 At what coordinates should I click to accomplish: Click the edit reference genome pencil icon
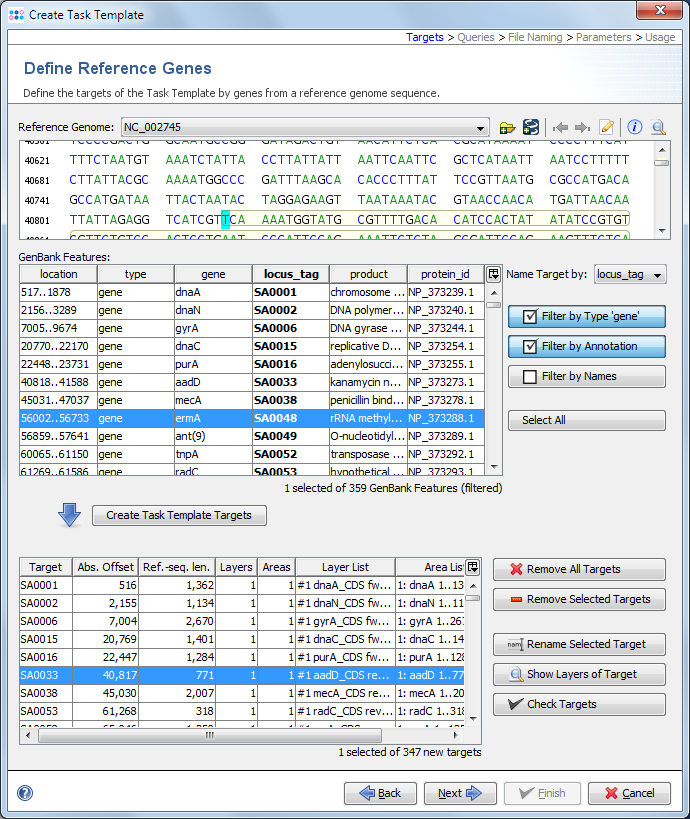pyautogui.click(x=606, y=127)
